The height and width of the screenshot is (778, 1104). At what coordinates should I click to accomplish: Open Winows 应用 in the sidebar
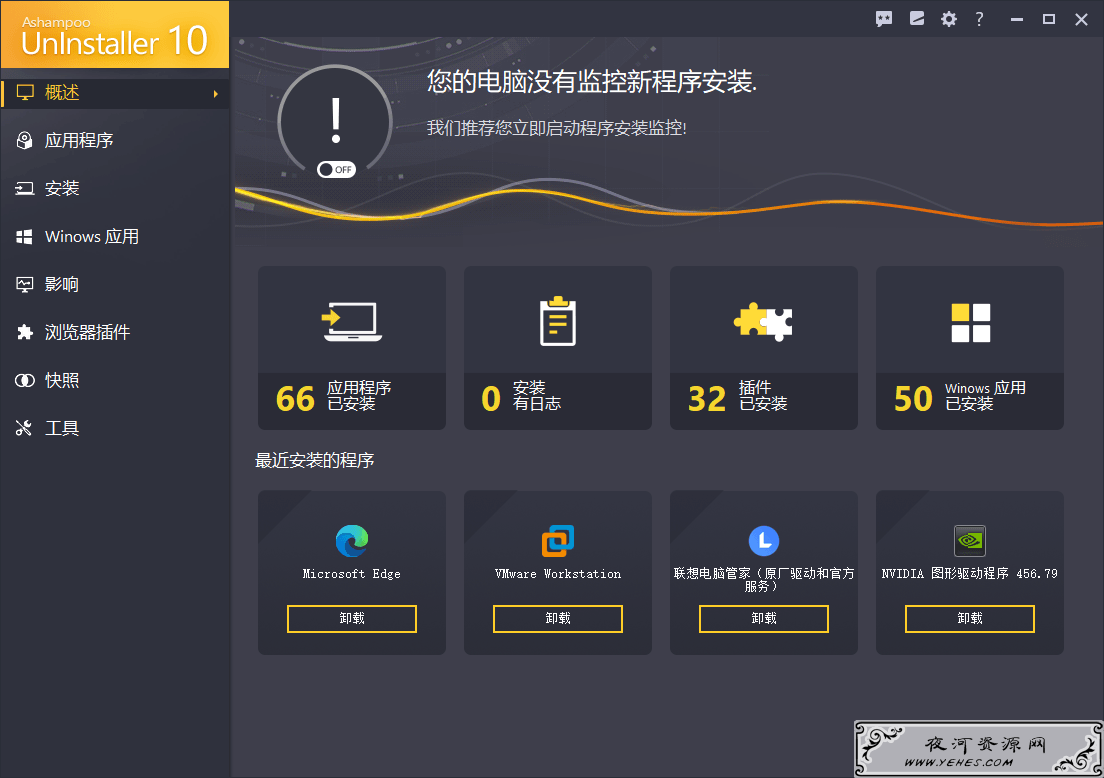(115, 237)
